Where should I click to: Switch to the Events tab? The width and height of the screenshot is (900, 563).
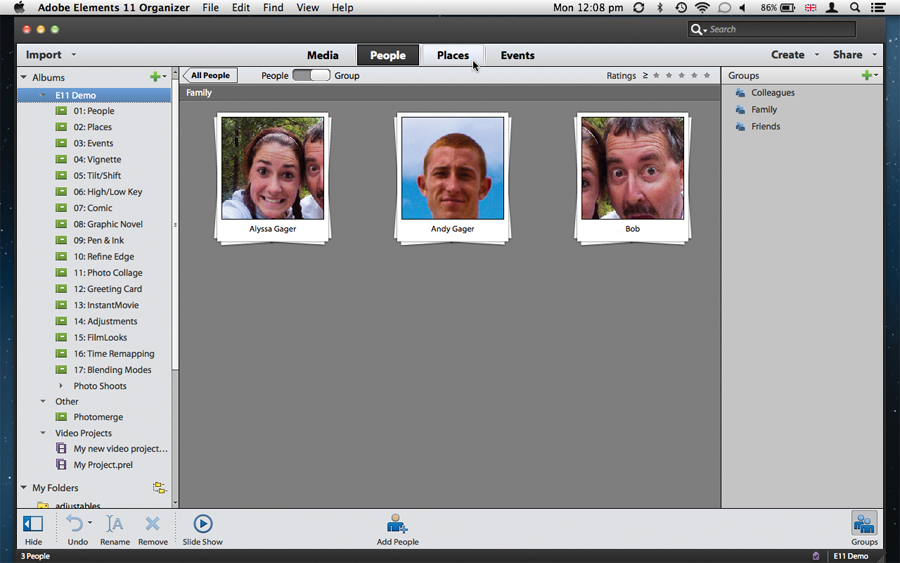[517, 55]
